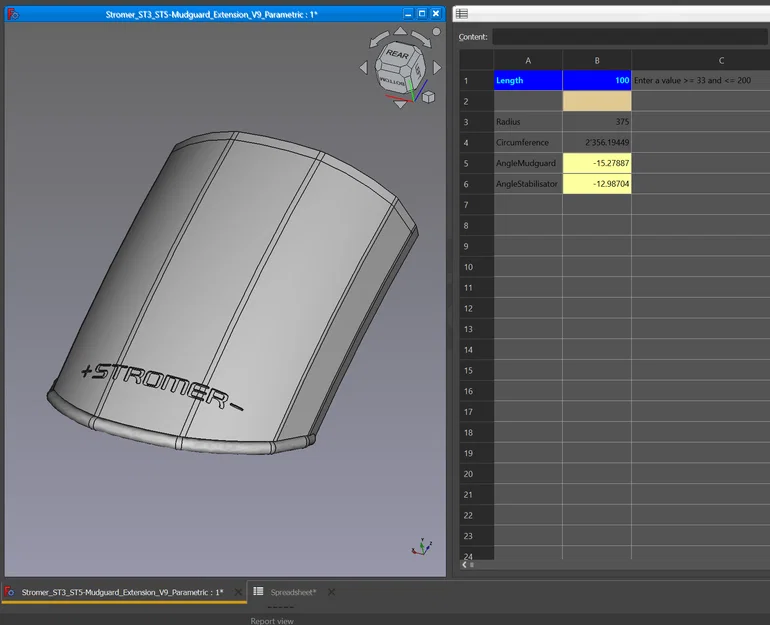The image size is (770, 625).
Task: Rotate view down with navigation cube bottom arrow
Action: click(400, 104)
